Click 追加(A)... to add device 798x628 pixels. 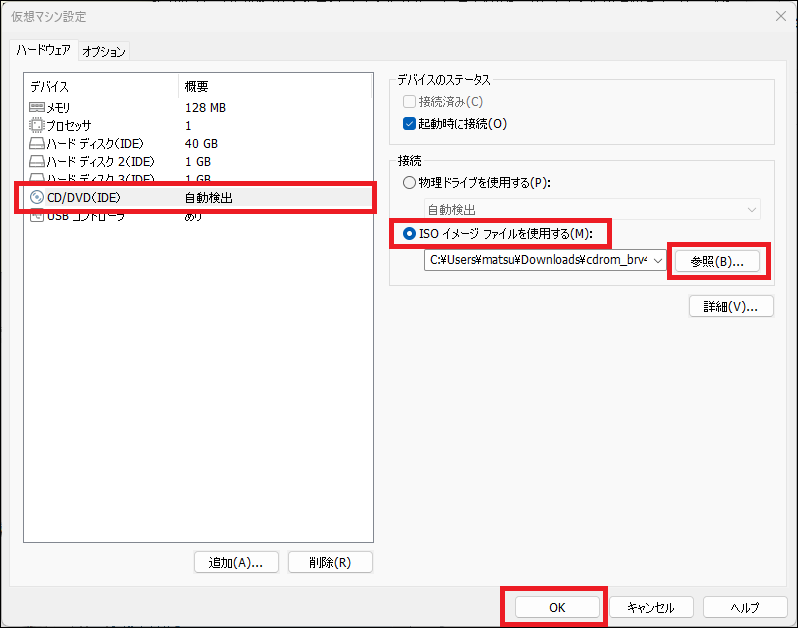(x=236, y=562)
